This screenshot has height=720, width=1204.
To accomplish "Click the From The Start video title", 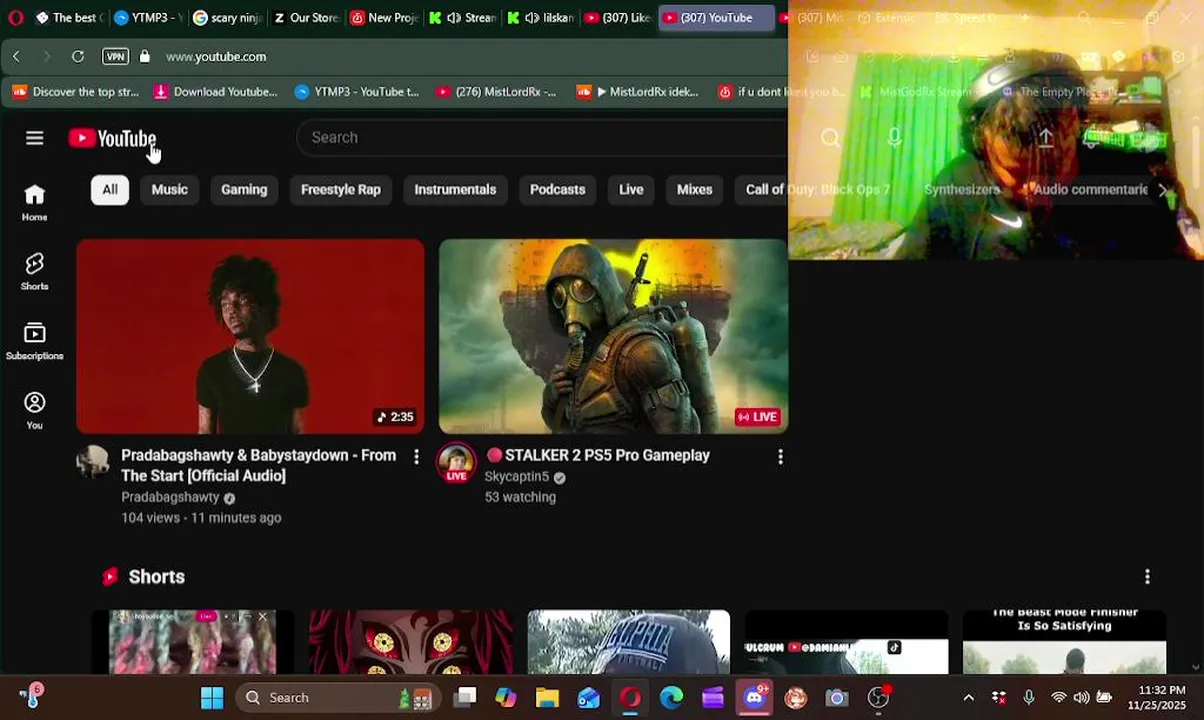I will tap(259, 465).
